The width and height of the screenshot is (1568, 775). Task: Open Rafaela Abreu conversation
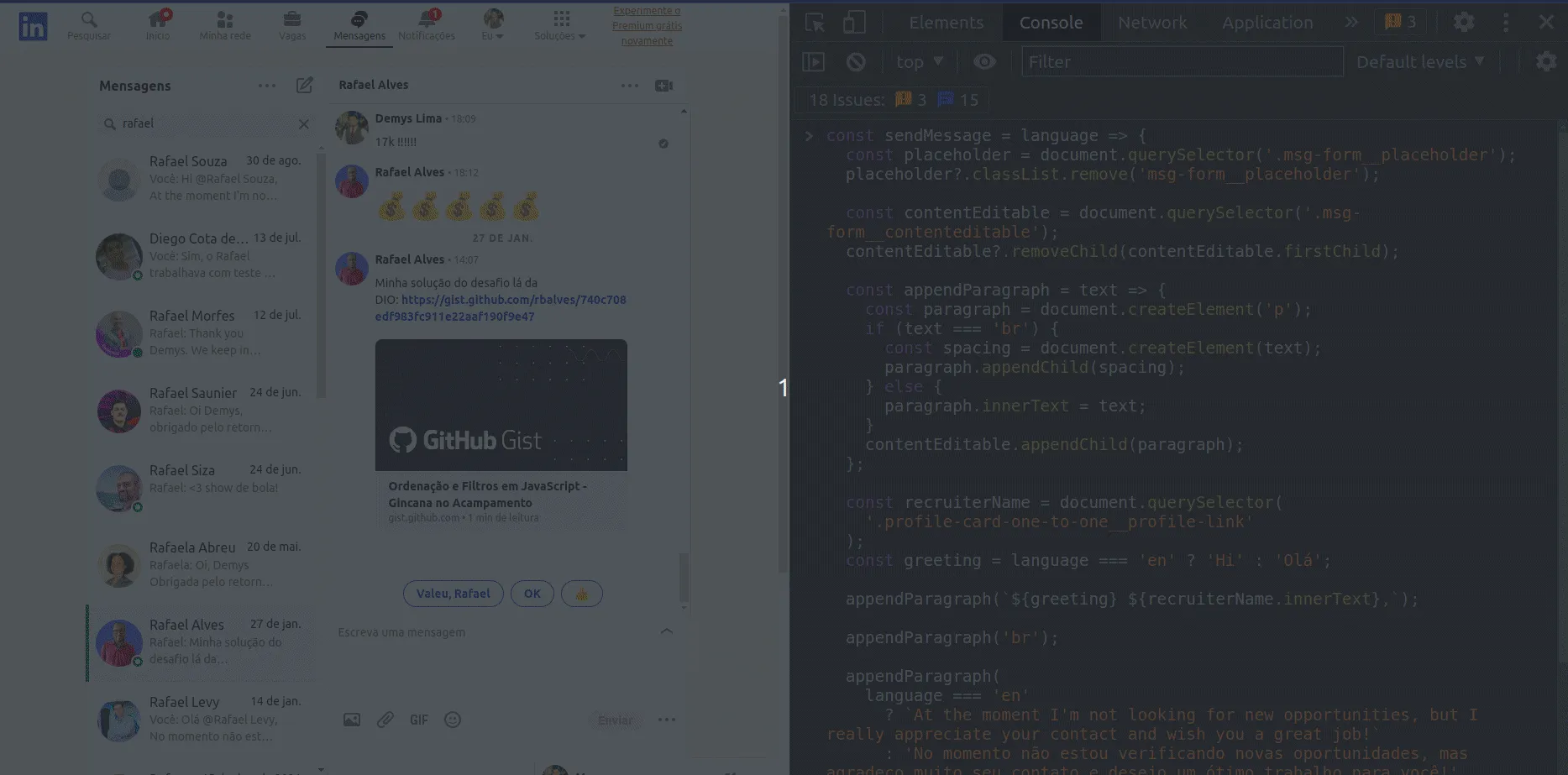click(202, 564)
